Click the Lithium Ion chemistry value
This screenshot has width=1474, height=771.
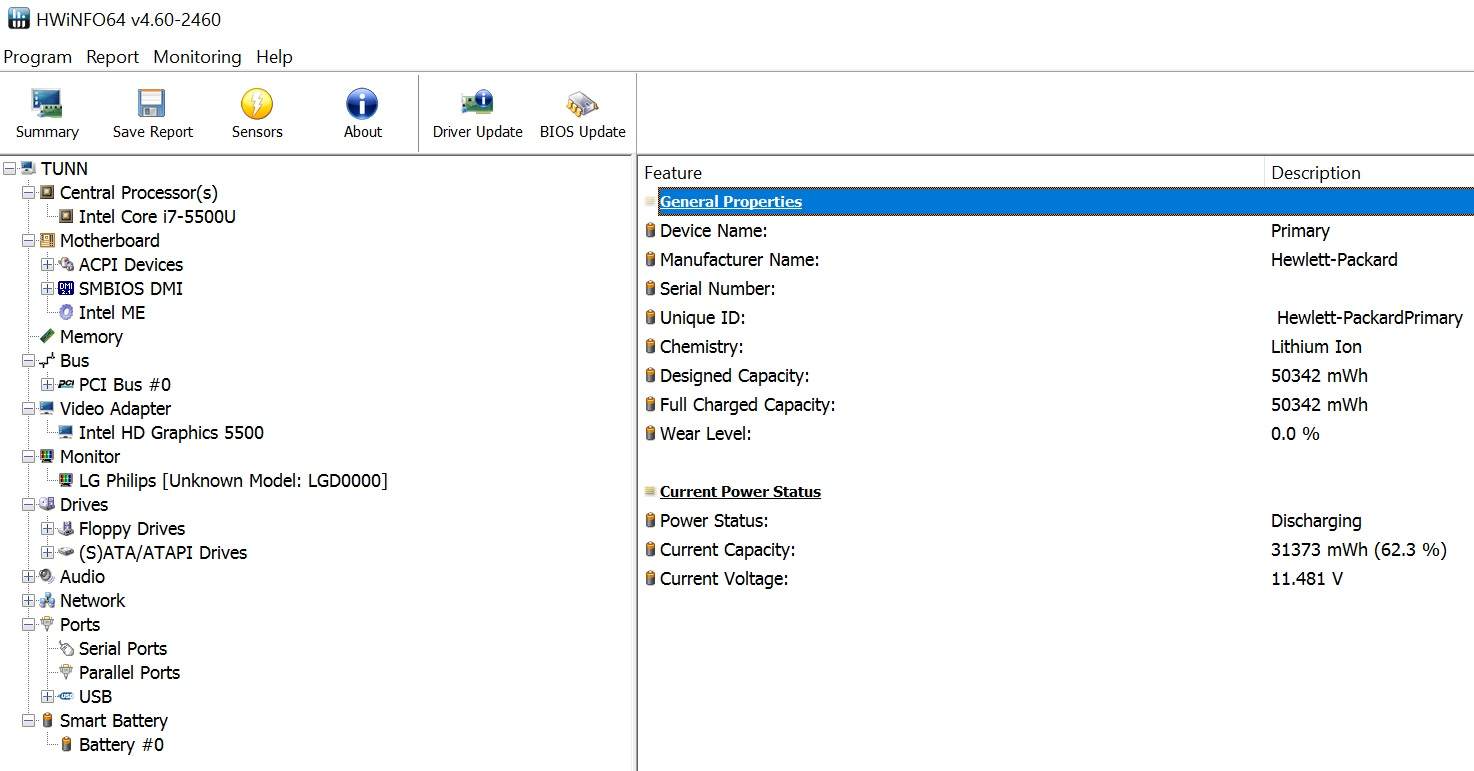point(1316,347)
